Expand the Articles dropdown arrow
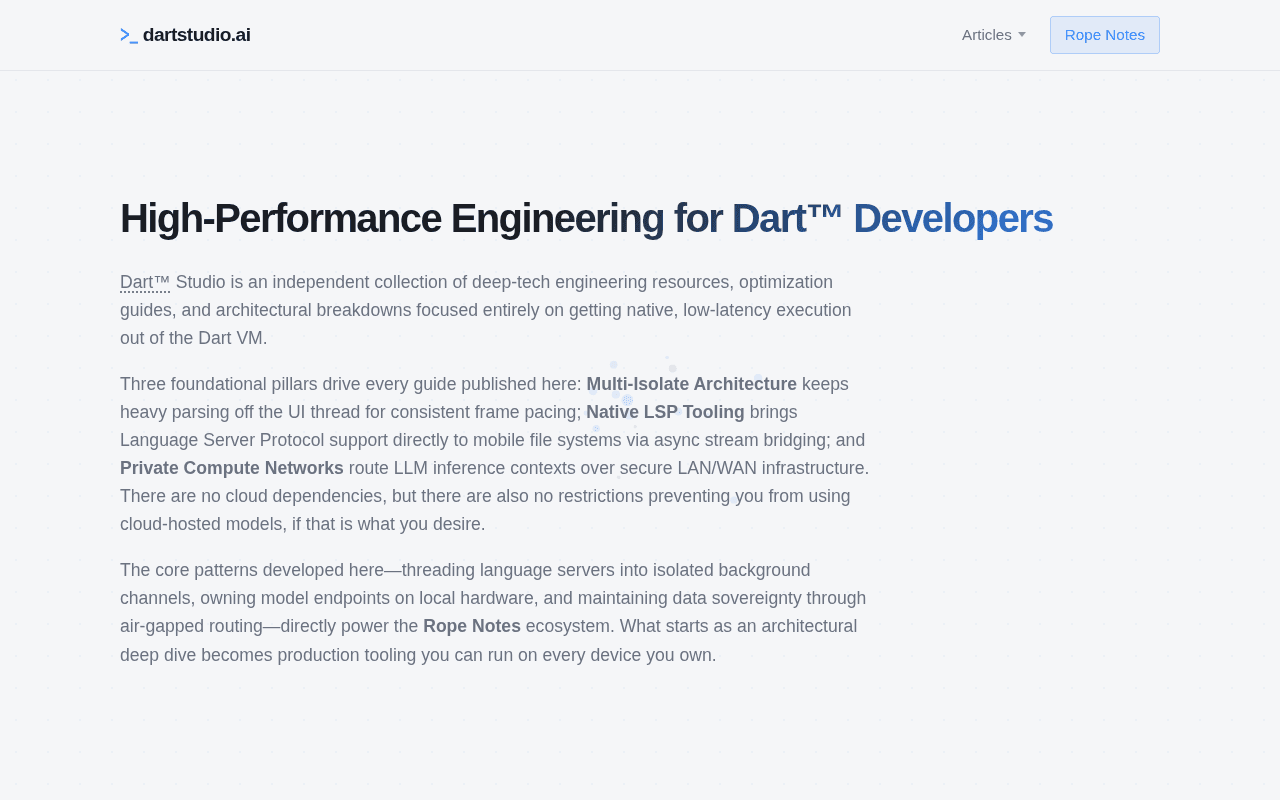 coord(1022,35)
